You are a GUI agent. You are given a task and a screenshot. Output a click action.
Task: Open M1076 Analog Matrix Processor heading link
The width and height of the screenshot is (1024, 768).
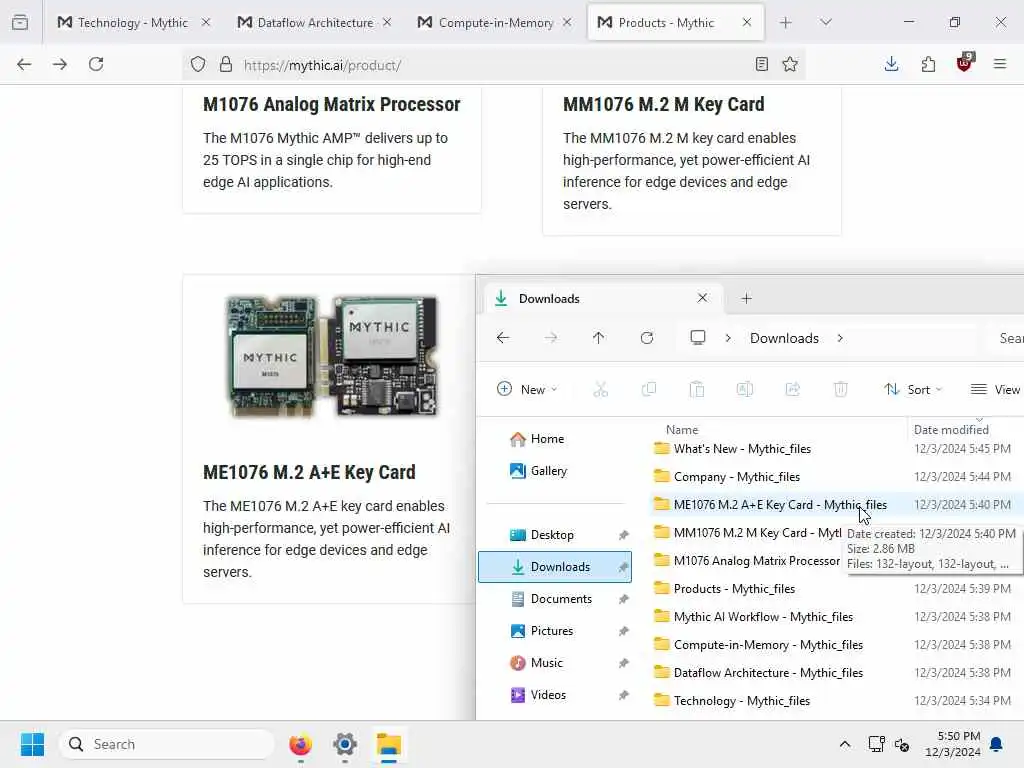(332, 104)
